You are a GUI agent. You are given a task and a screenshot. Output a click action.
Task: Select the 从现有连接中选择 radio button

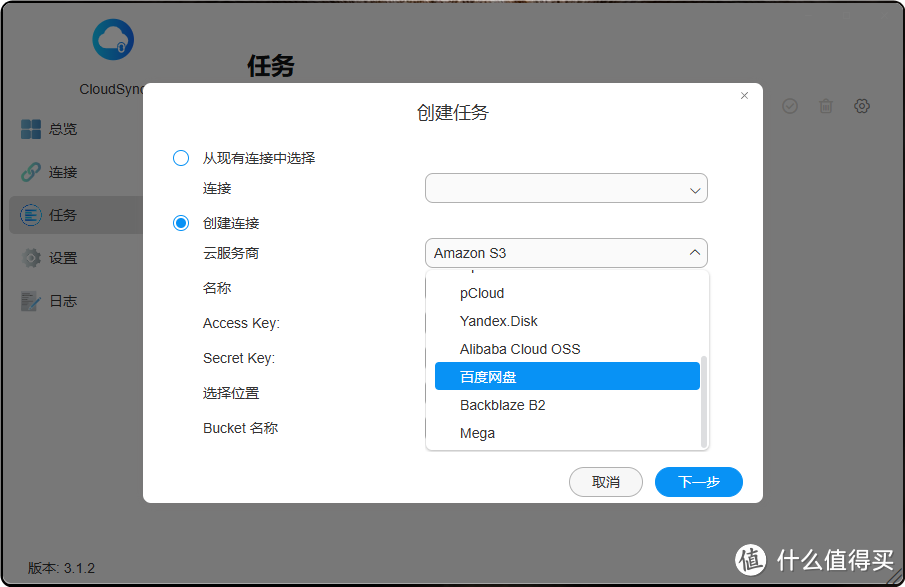click(x=181, y=158)
